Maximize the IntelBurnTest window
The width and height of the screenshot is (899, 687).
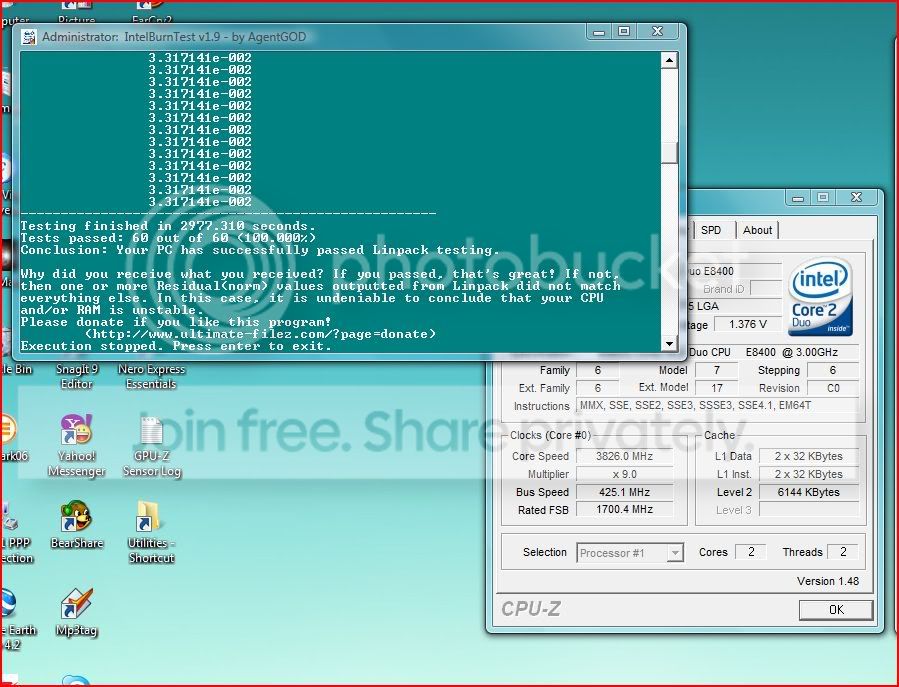tap(624, 32)
